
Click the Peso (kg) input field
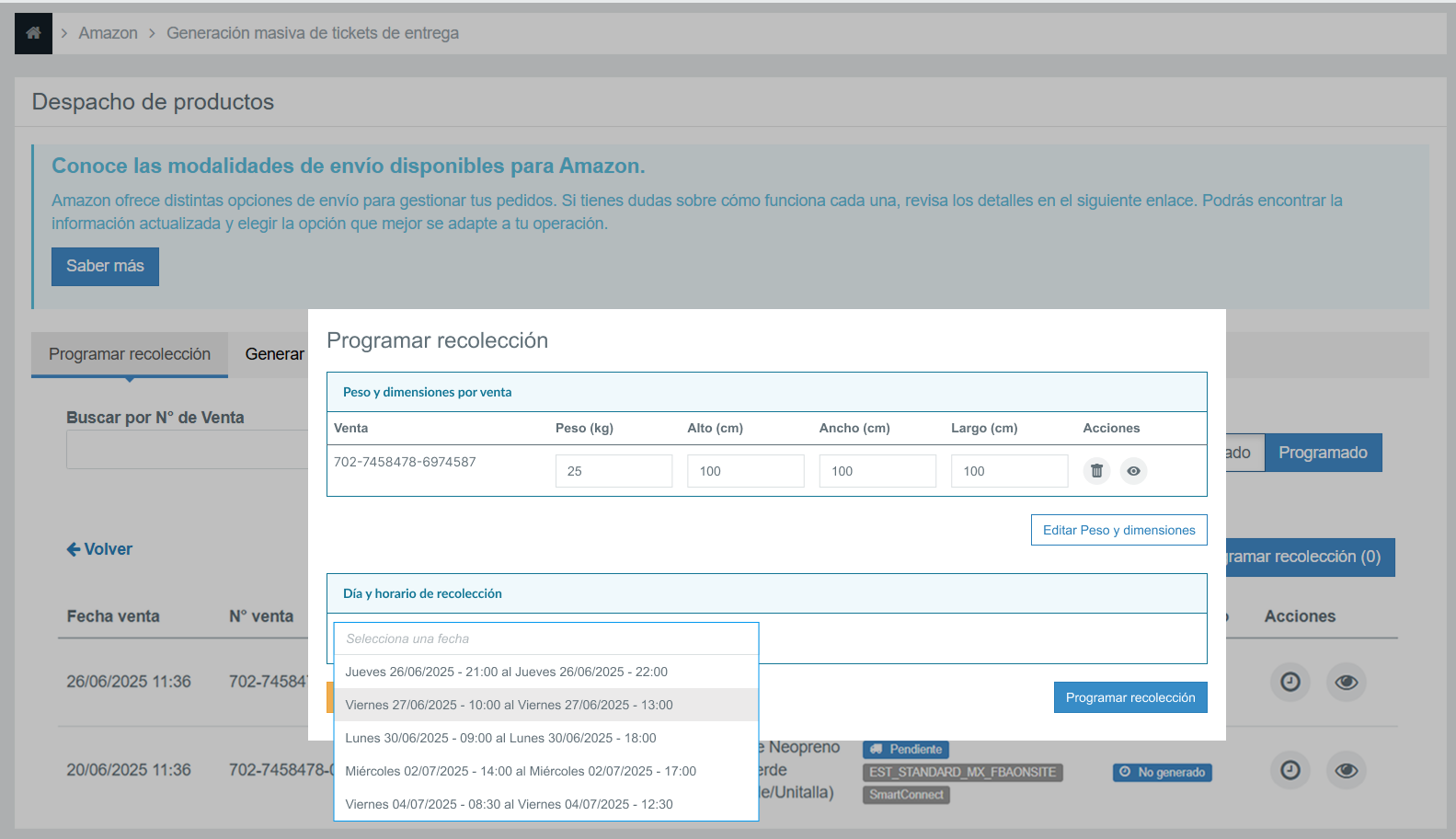tap(613, 471)
